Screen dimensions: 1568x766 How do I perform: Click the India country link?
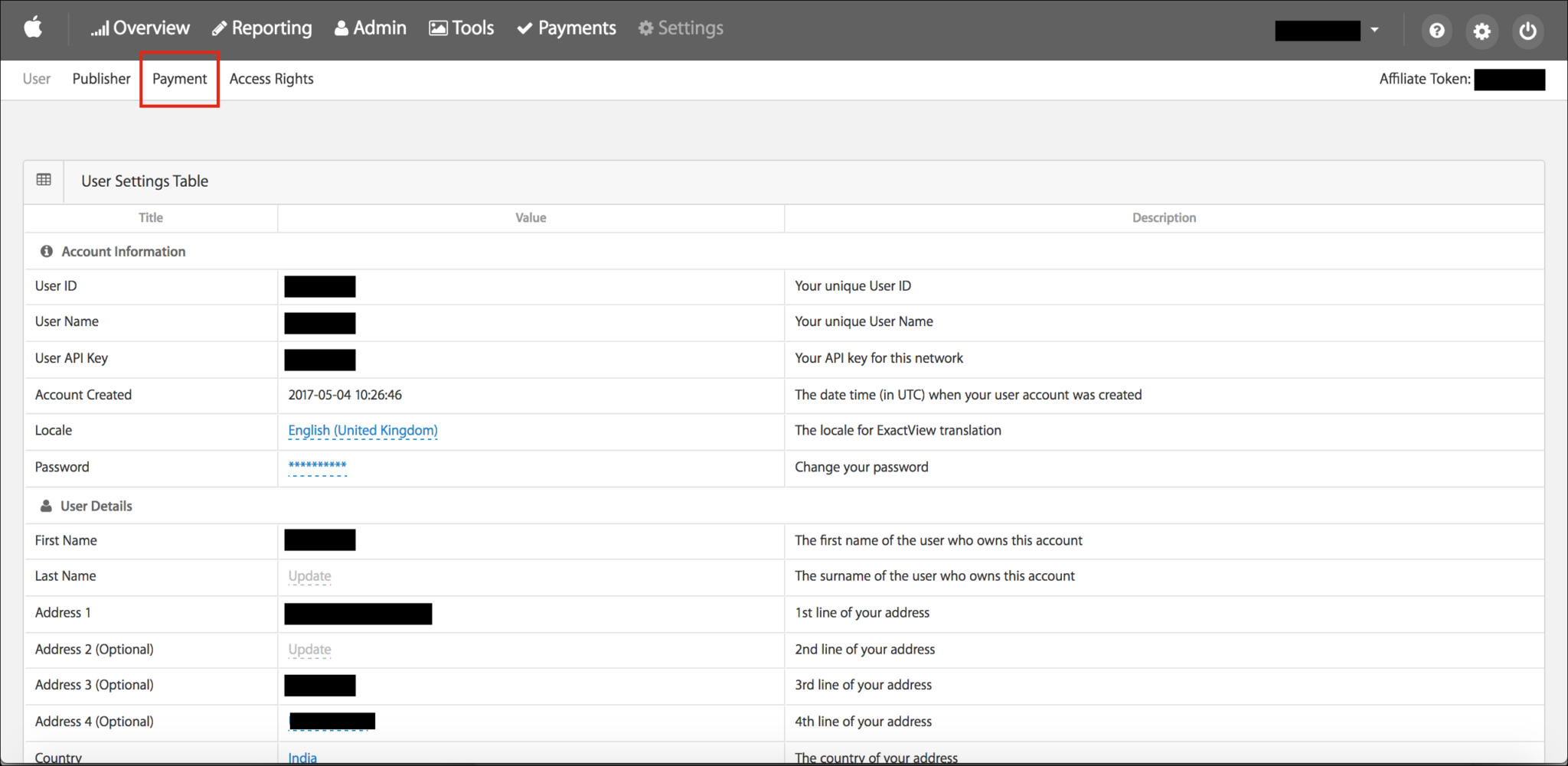(302, 758)
